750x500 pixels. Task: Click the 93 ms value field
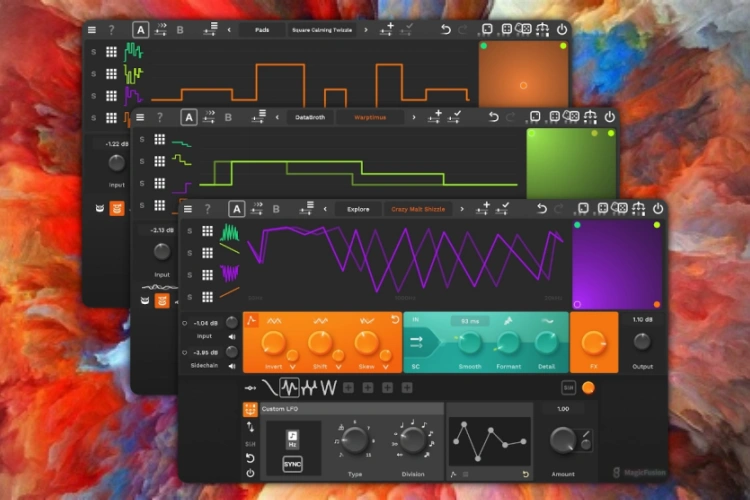tap(470, 321)
